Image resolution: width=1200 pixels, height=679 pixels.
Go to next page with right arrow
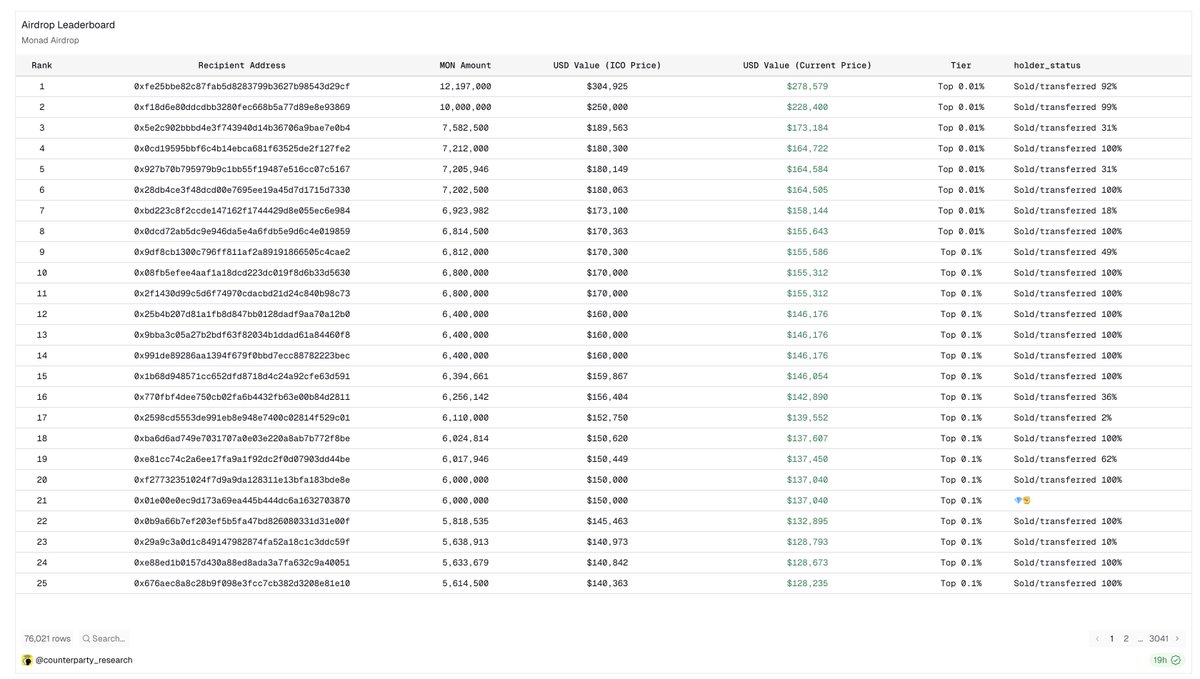tap(1177, 638)
